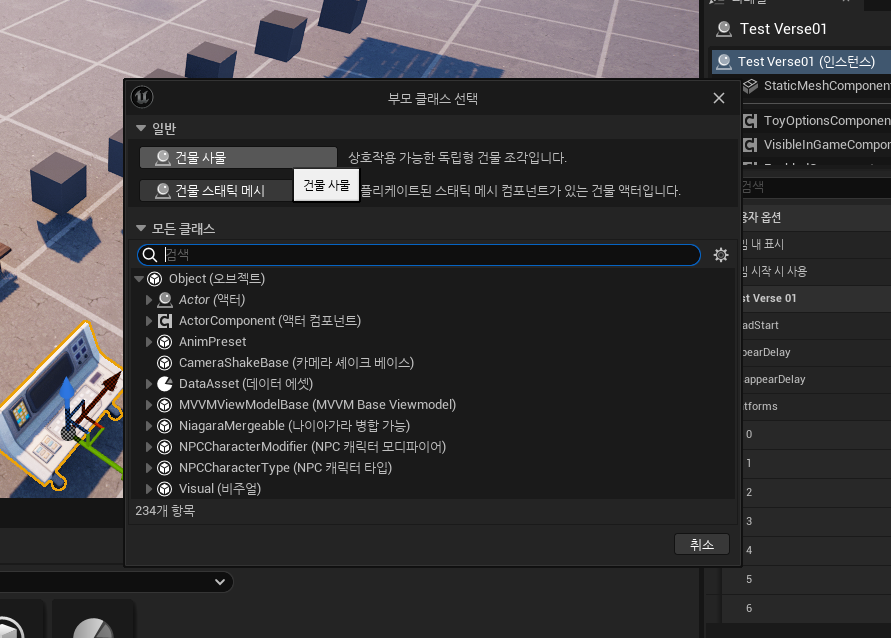Click the AnimPreset class icon
Viewport: 891px width, 638px height.
pyautogui.click(x=165, y=342)
